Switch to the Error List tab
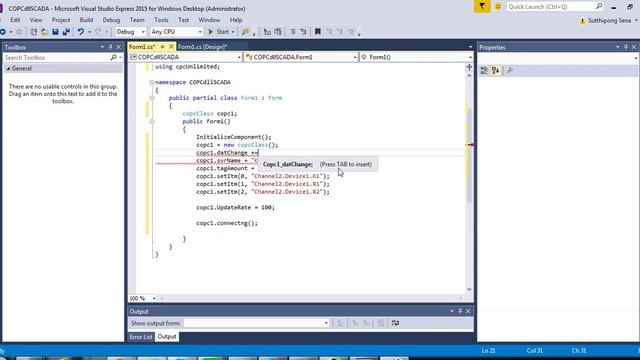This screenshot has height=360, width=640. pos(141,337)
